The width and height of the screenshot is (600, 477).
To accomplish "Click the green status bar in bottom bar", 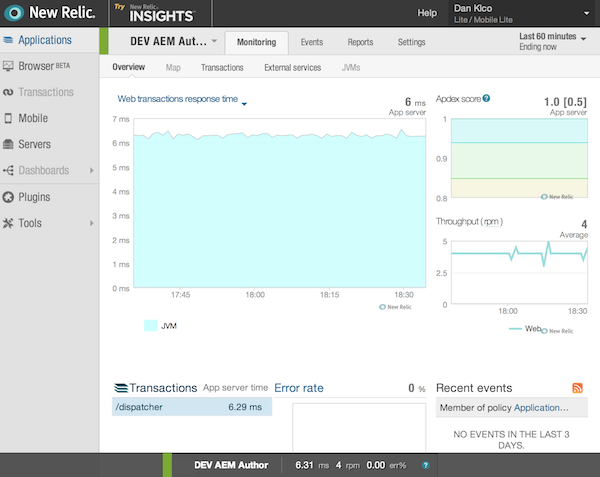I will [x=167, y=465].
